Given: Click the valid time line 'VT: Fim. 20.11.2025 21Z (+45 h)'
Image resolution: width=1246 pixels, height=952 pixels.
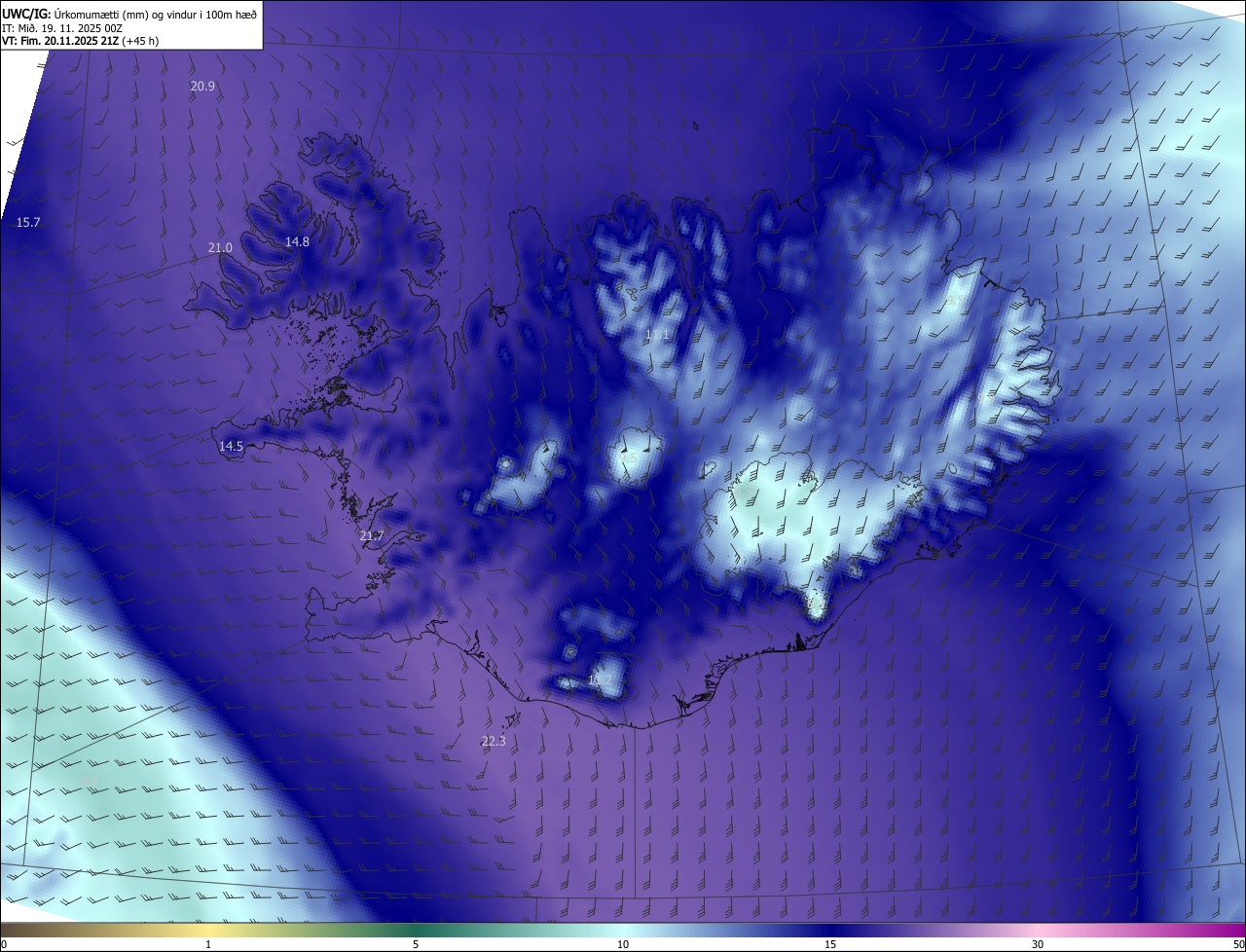Looking at the screenshot, I should (80, 41).
